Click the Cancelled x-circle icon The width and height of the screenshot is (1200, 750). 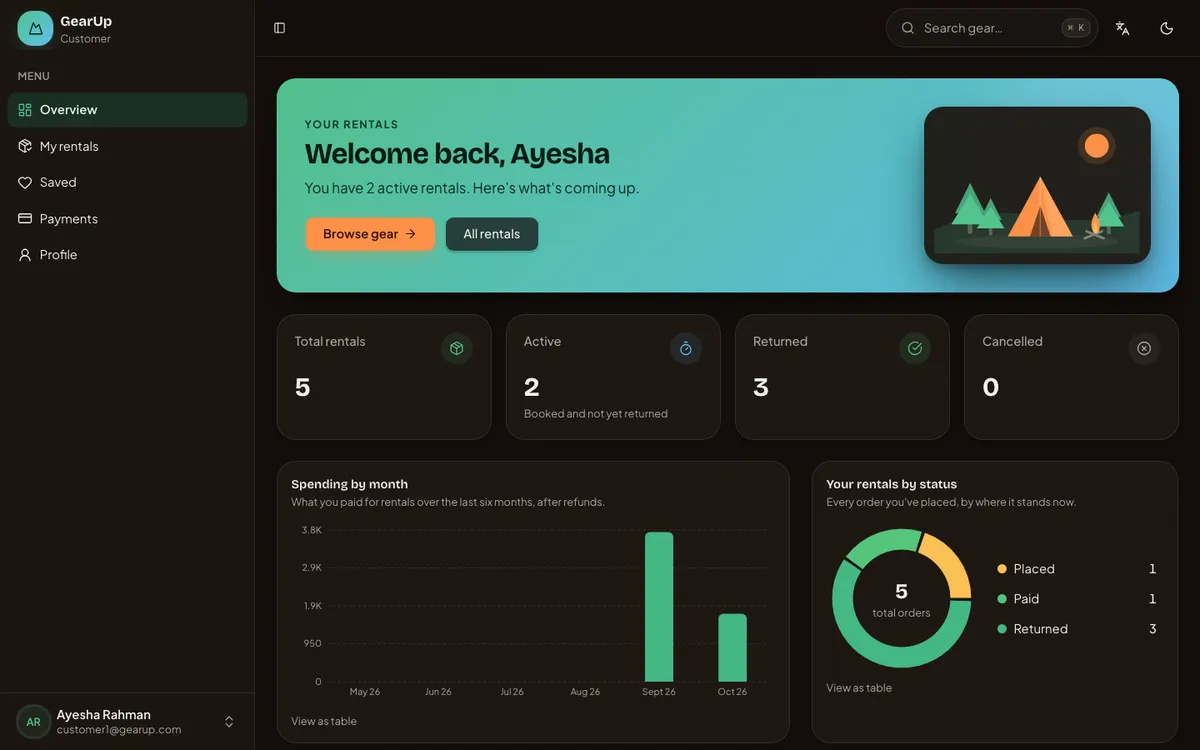[1144, 348]
